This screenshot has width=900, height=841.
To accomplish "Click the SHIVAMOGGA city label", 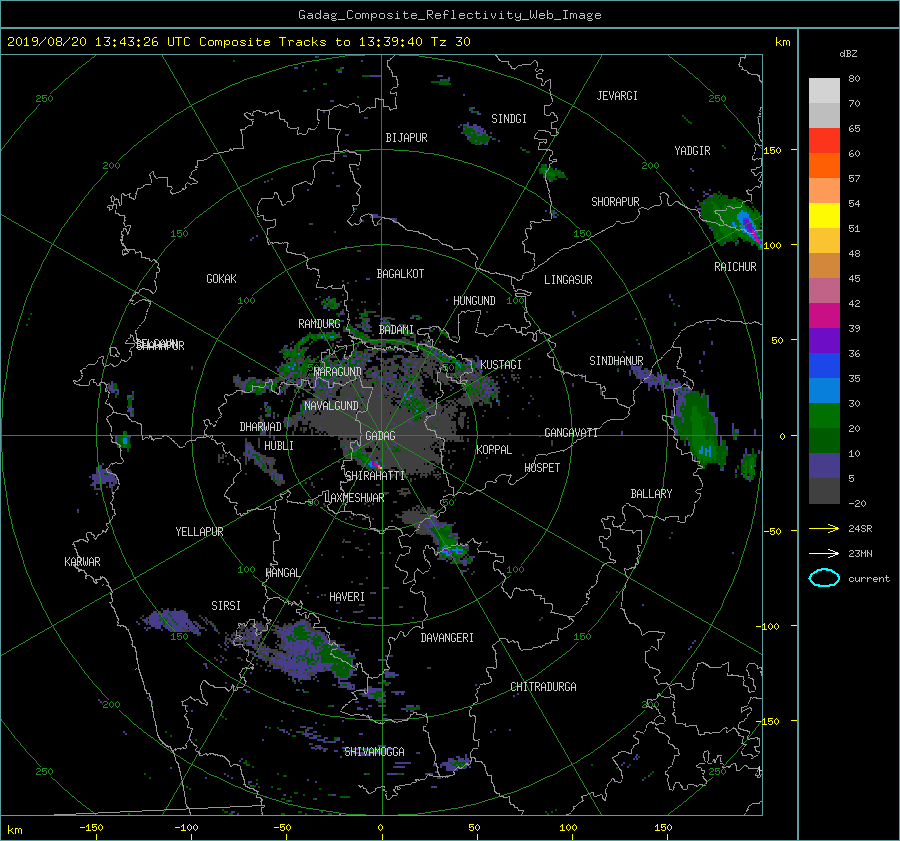I will [374, 752].
